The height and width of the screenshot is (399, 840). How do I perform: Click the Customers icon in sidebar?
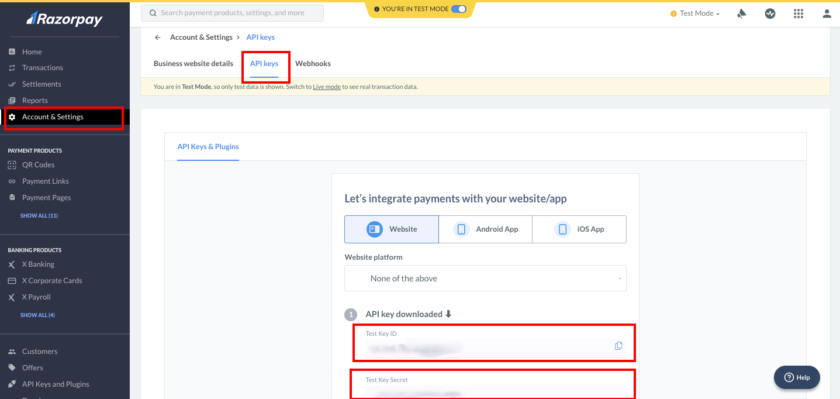pyautogui.click(x=12, y=351)
